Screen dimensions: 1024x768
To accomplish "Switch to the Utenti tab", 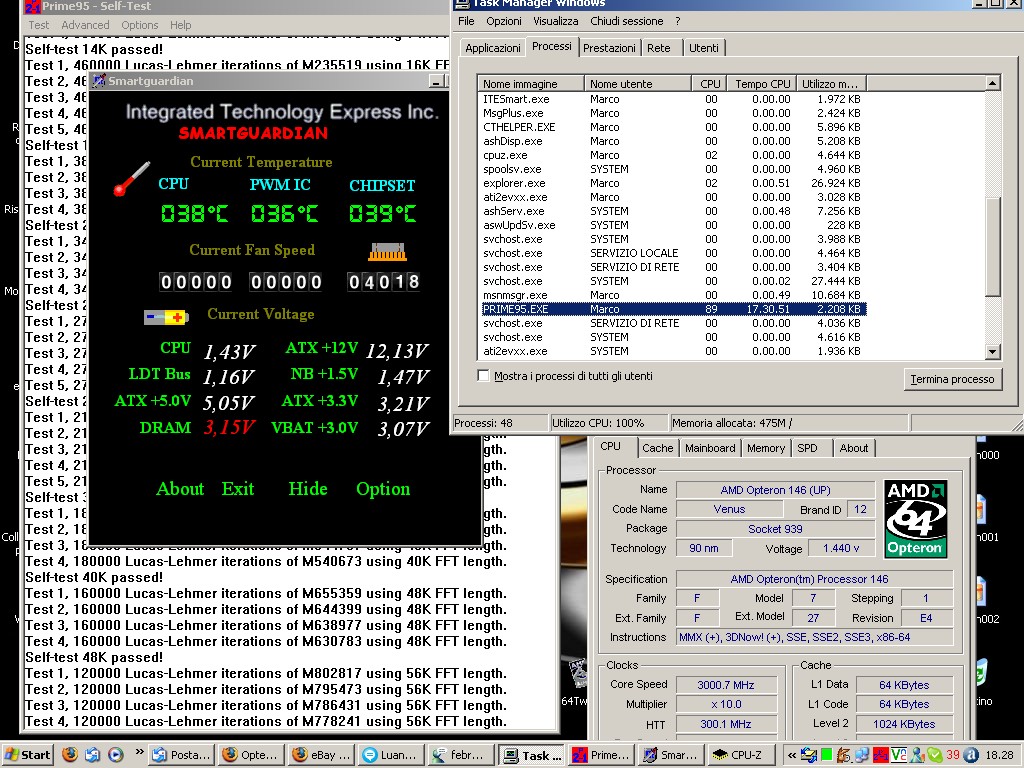I will [x=703, y=48].
